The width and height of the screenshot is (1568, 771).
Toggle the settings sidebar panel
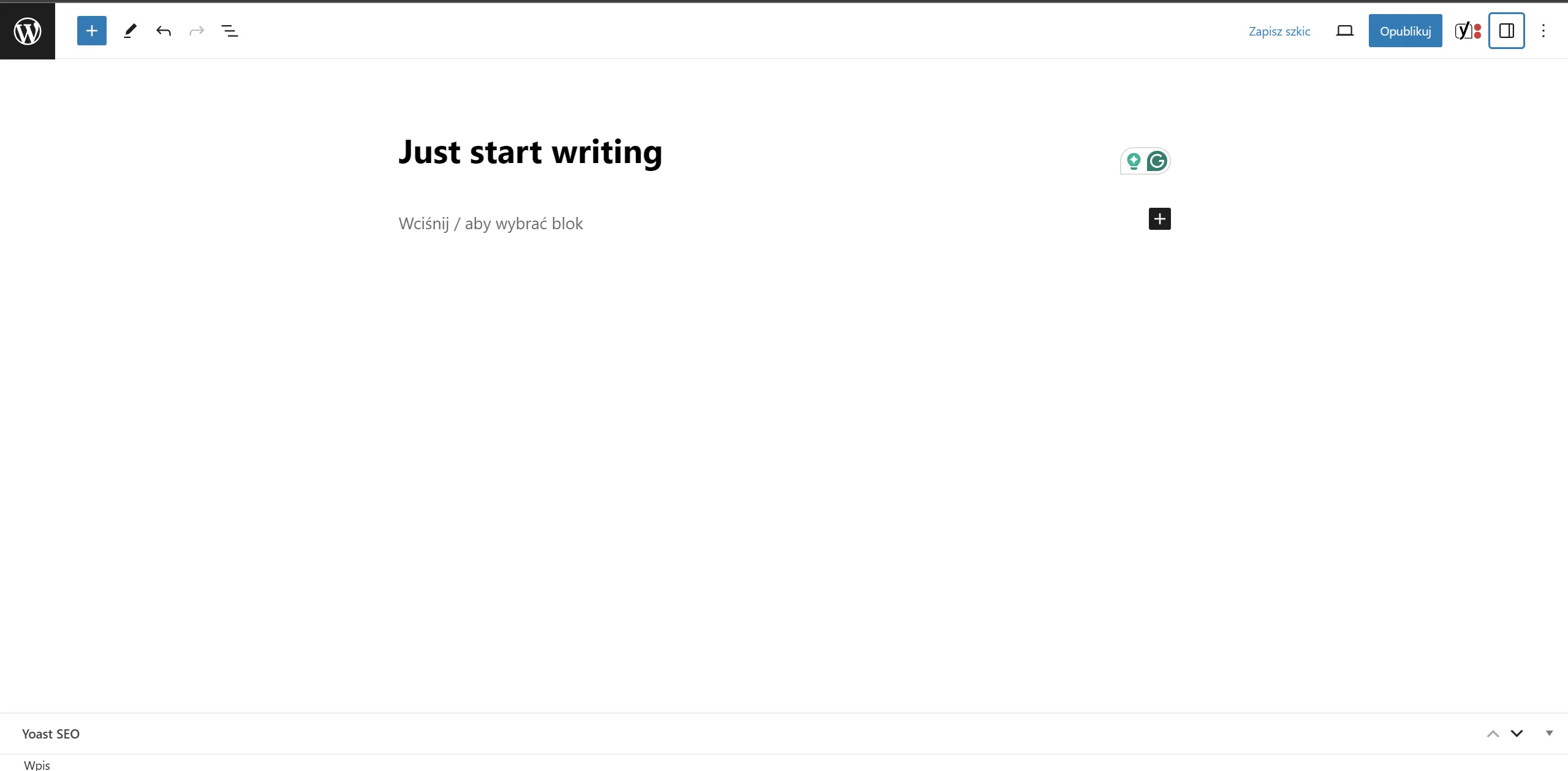point(1506,31)
